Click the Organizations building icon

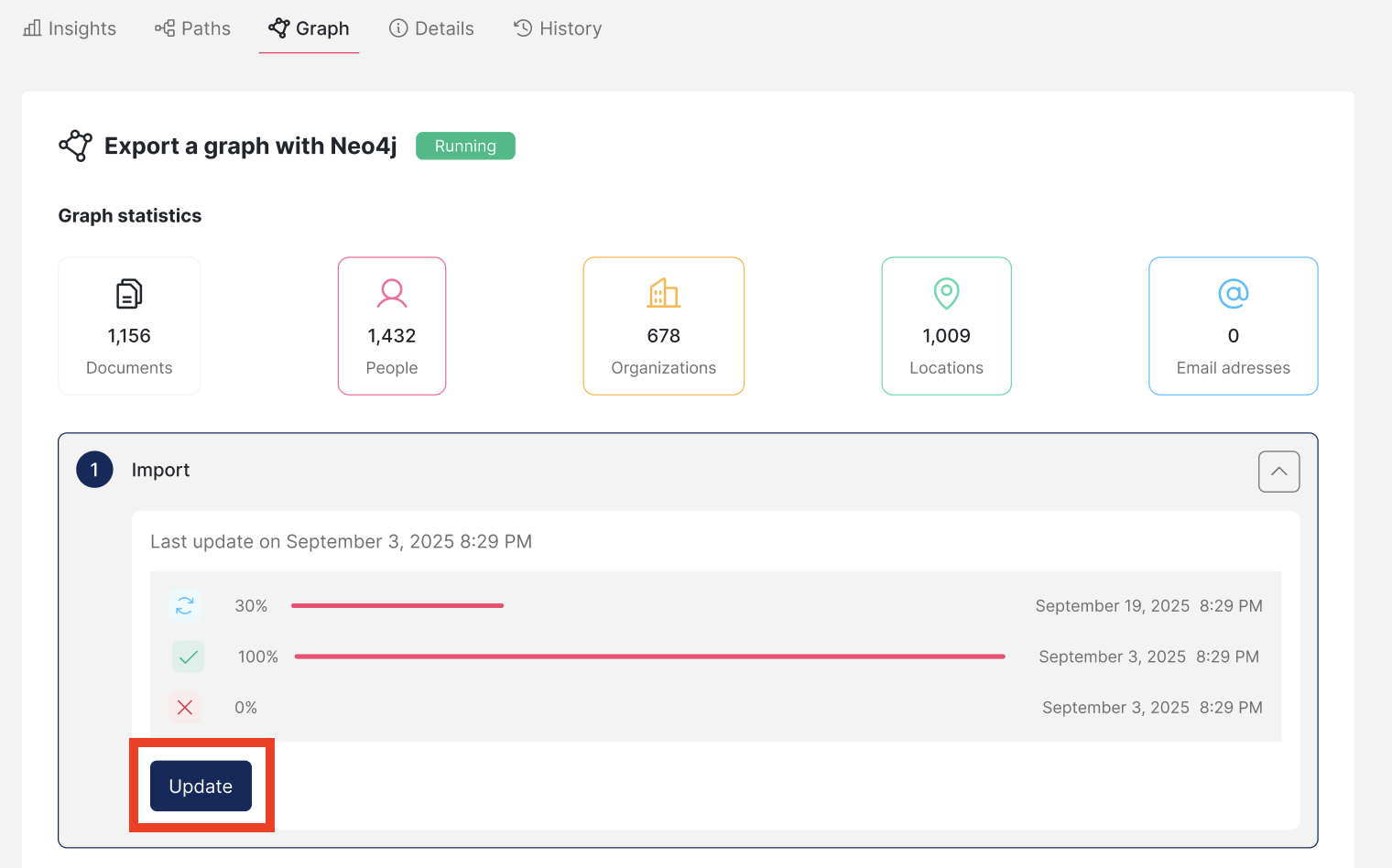pyautogui.click(x=663, y=294)
